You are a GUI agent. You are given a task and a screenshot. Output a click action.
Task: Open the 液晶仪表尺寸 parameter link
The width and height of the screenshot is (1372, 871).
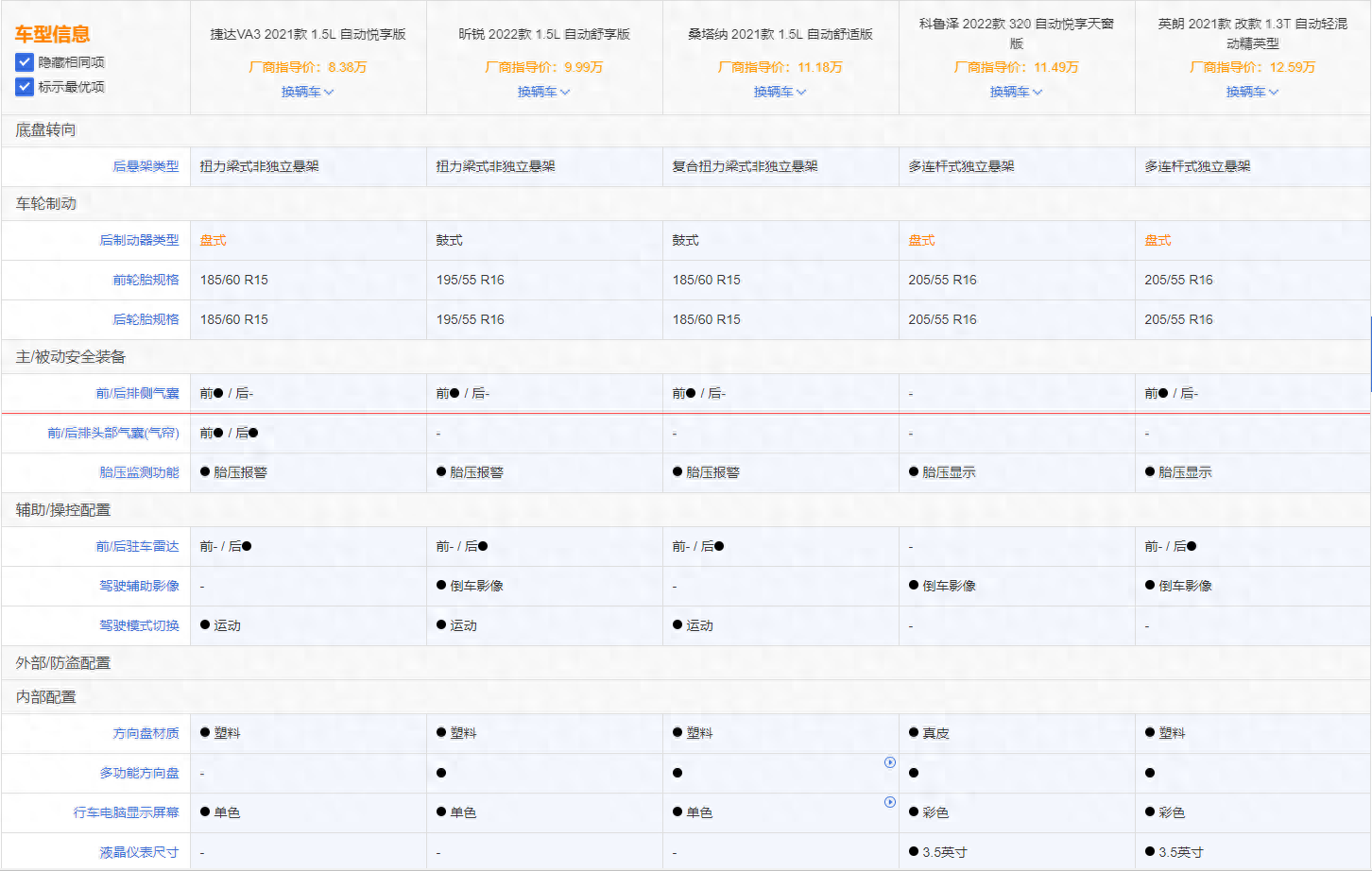click(139, 852)
